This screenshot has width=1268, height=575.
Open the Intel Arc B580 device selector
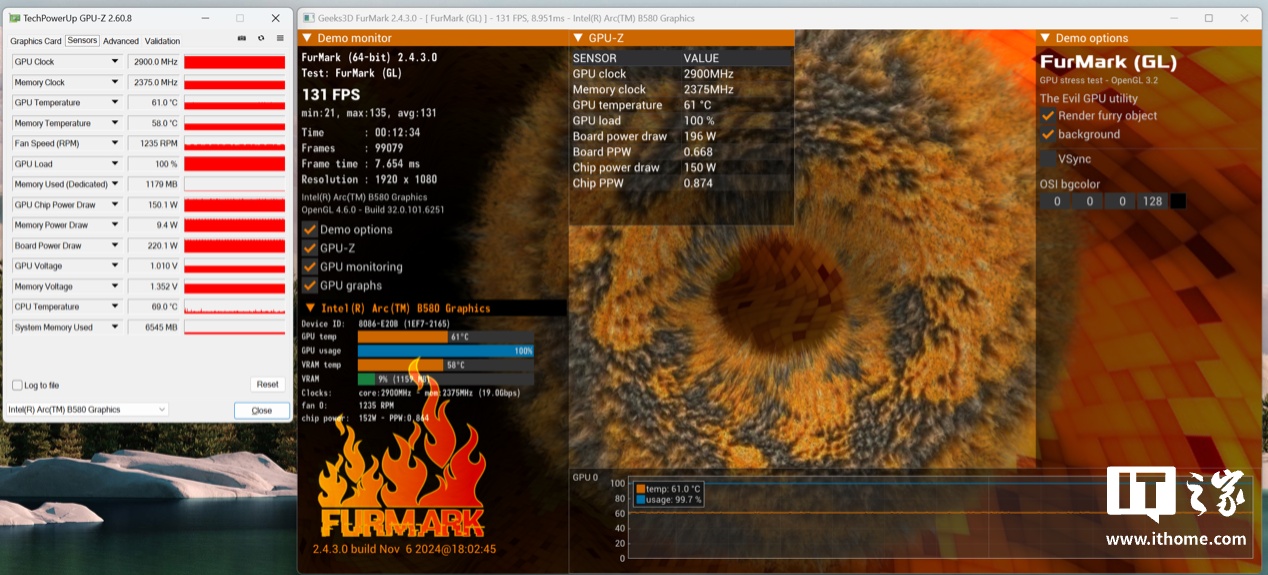point(87,410)
